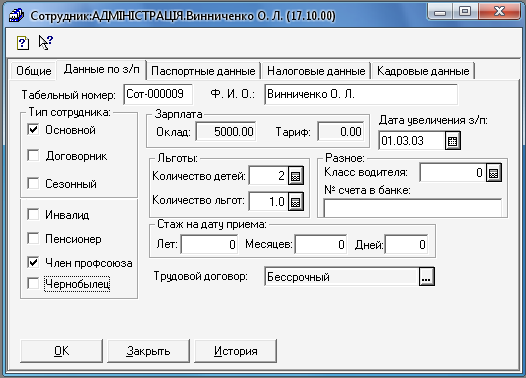
Task: Tick the Чернобылец checkbox
Action: 33,283
